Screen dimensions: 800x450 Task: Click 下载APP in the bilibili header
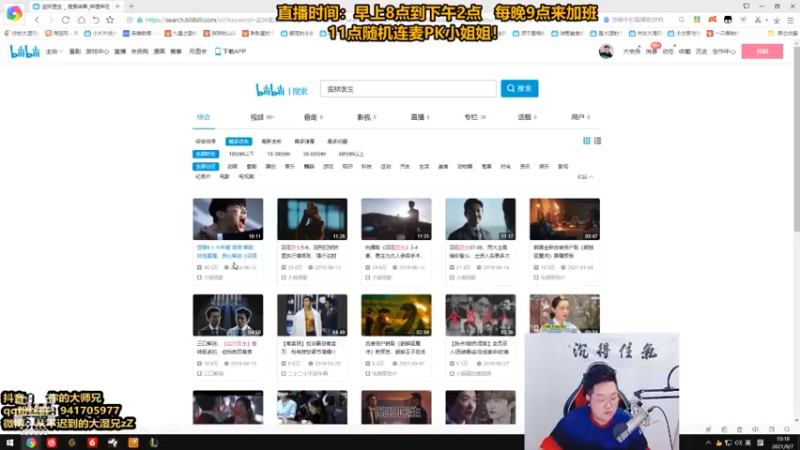point(230,52)
